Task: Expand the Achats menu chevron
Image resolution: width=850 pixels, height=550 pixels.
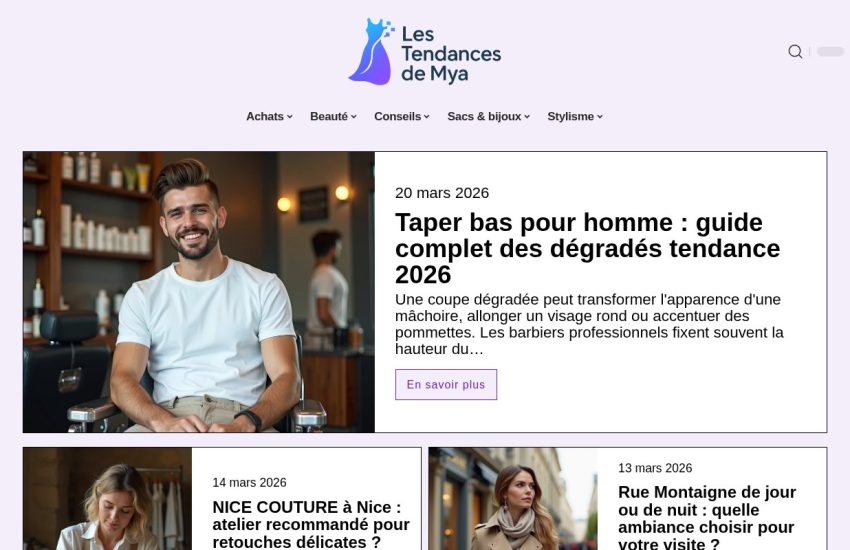Action: pyautogui.click(x=290, y=117)
